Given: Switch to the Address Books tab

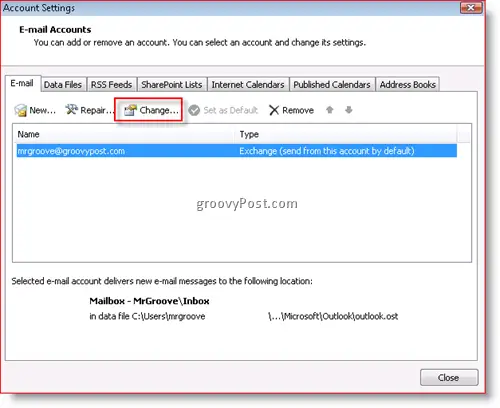Looking at the screenshot, I should (408, 85).
